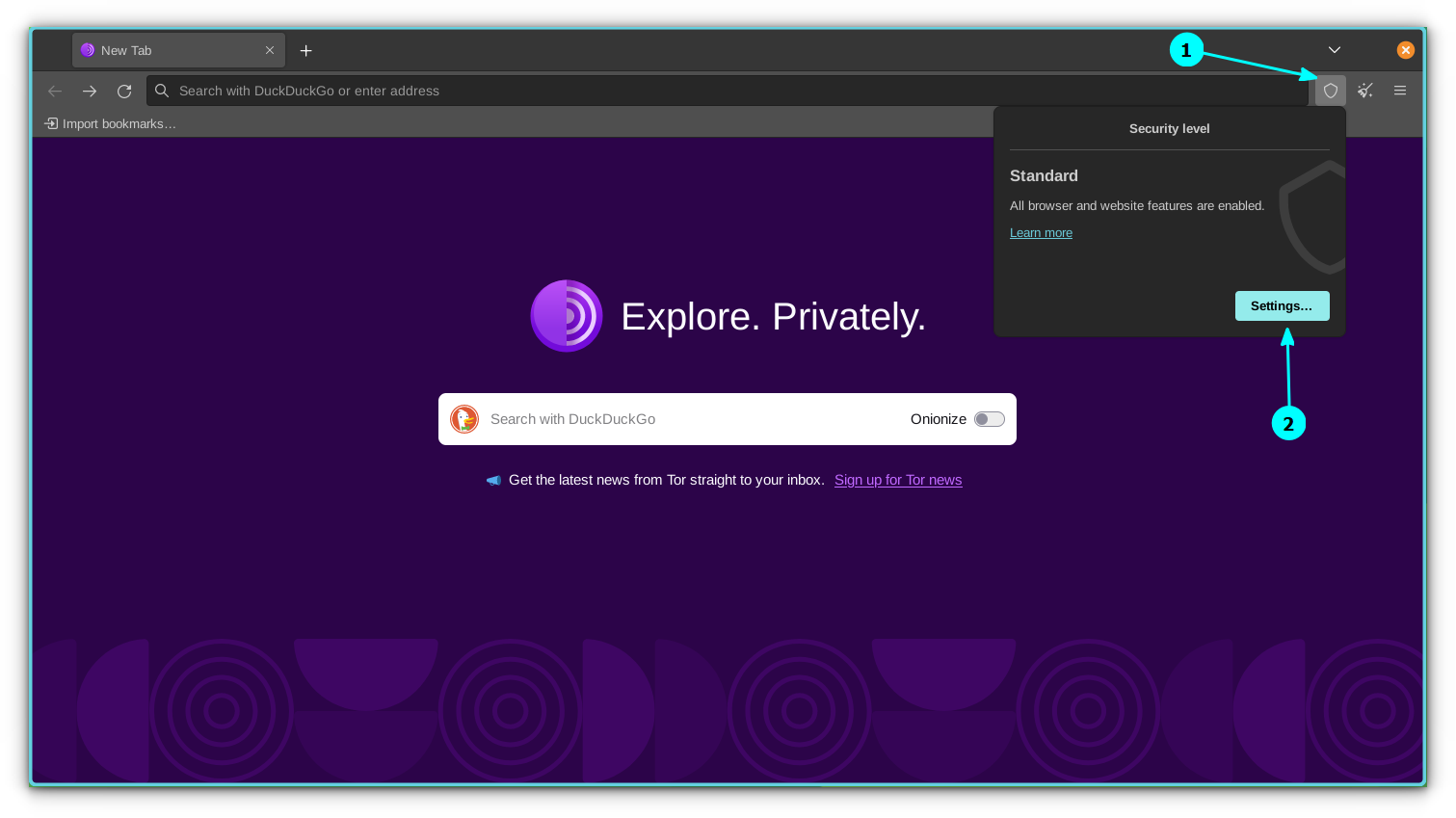1456x818 pixels.
Task: Go forward with the forward arrow
Action: (90, 91)
